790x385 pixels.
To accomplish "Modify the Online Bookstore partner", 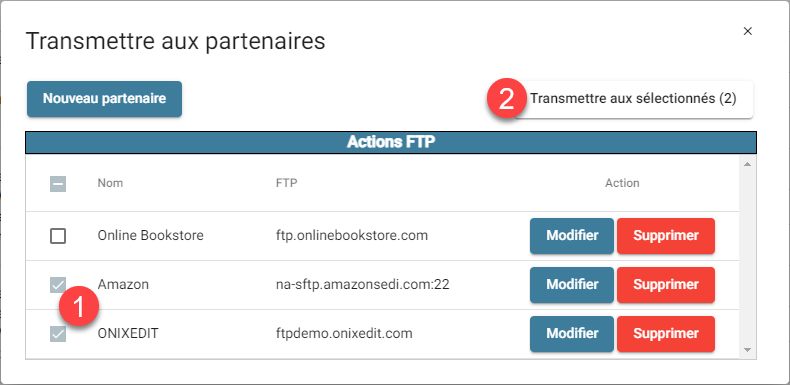I will [572, 236].
